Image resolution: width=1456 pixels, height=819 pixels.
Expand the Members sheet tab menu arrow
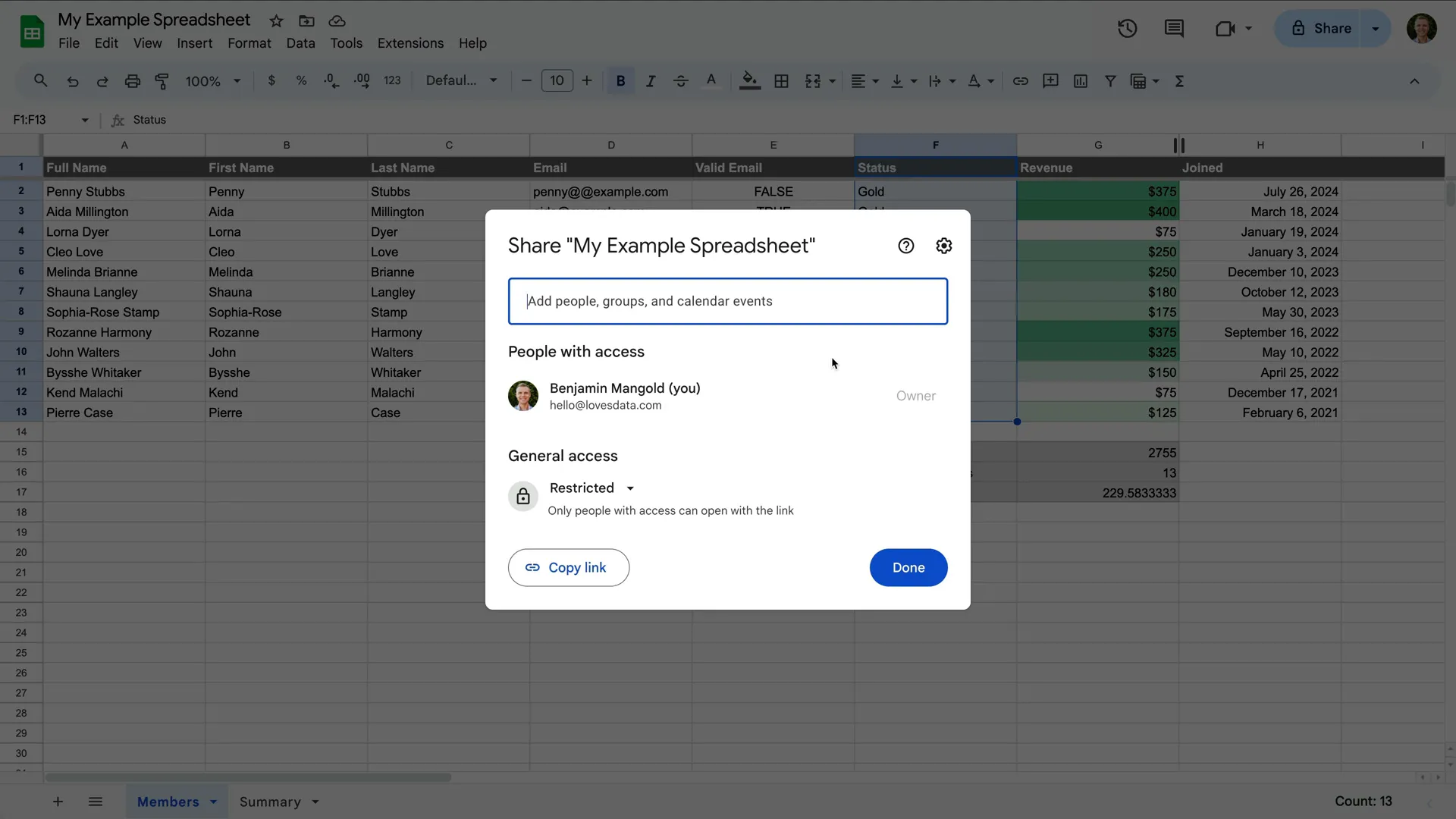[212, 802]
